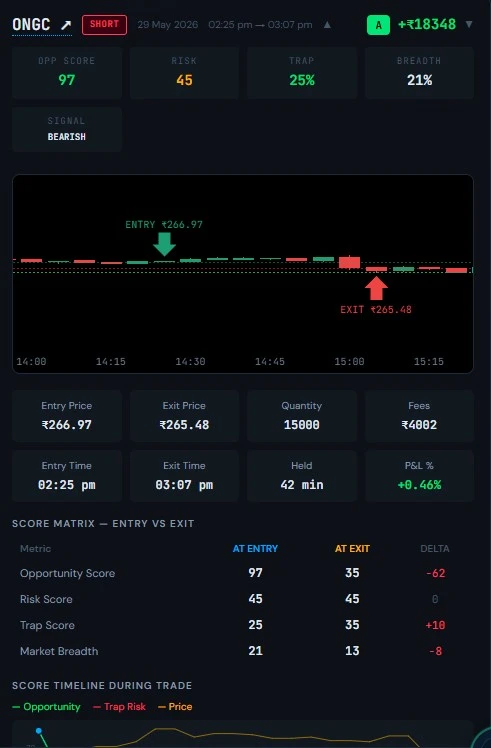Viewport: 491px width, 748px height.
Task: Click the Entry Time 02:25 pm tile
Action: pos(67,476)
